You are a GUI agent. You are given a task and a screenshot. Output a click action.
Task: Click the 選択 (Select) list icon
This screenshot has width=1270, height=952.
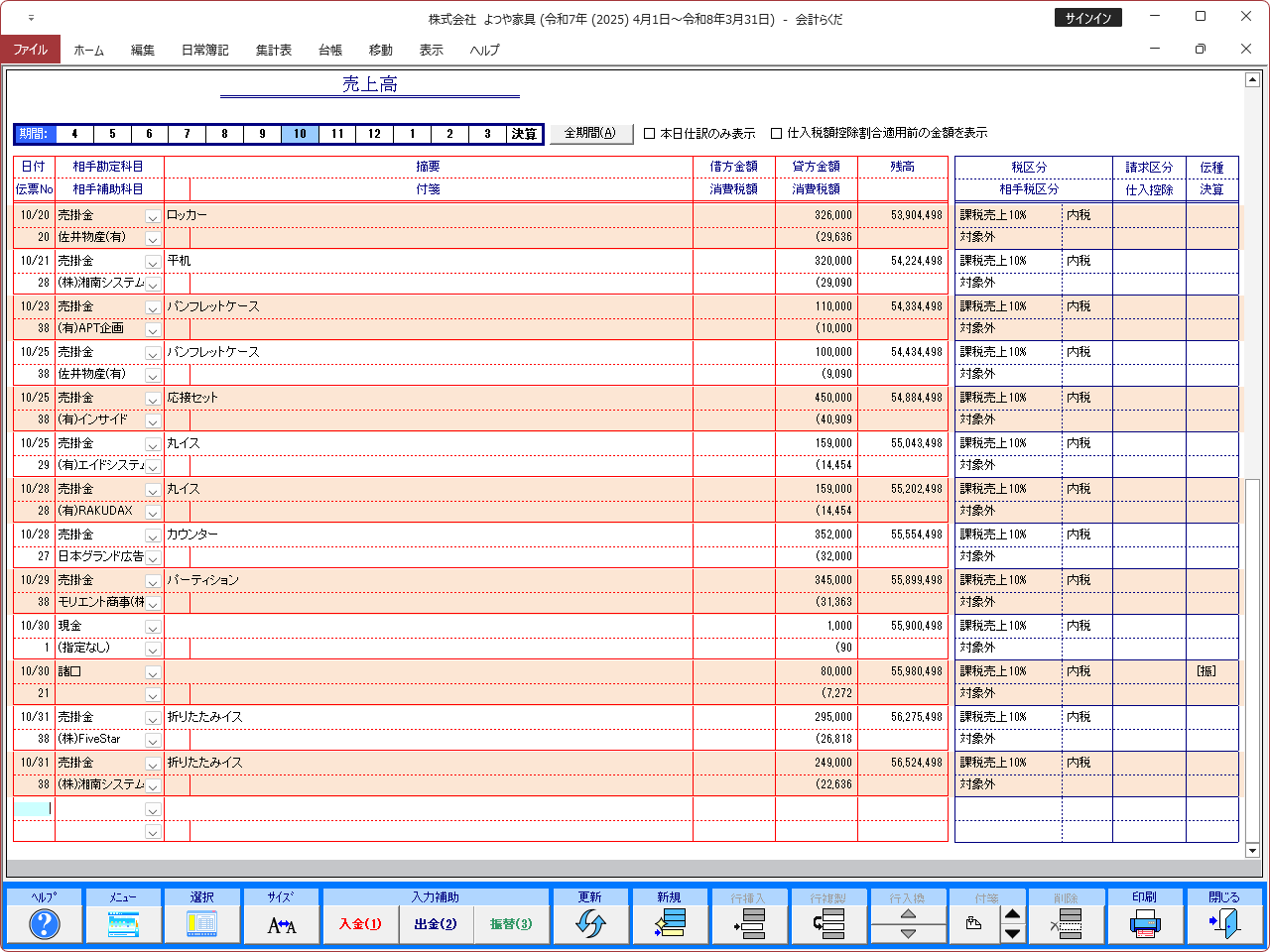pyautogui.click(x=202, y=924)
